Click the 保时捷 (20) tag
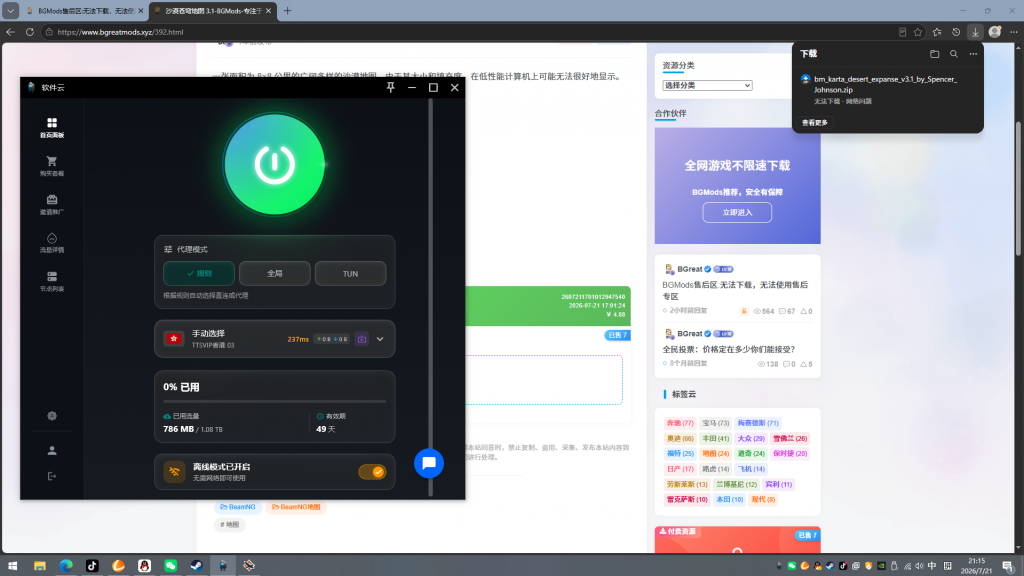1024x576 pixels. (x=790, y=453)
